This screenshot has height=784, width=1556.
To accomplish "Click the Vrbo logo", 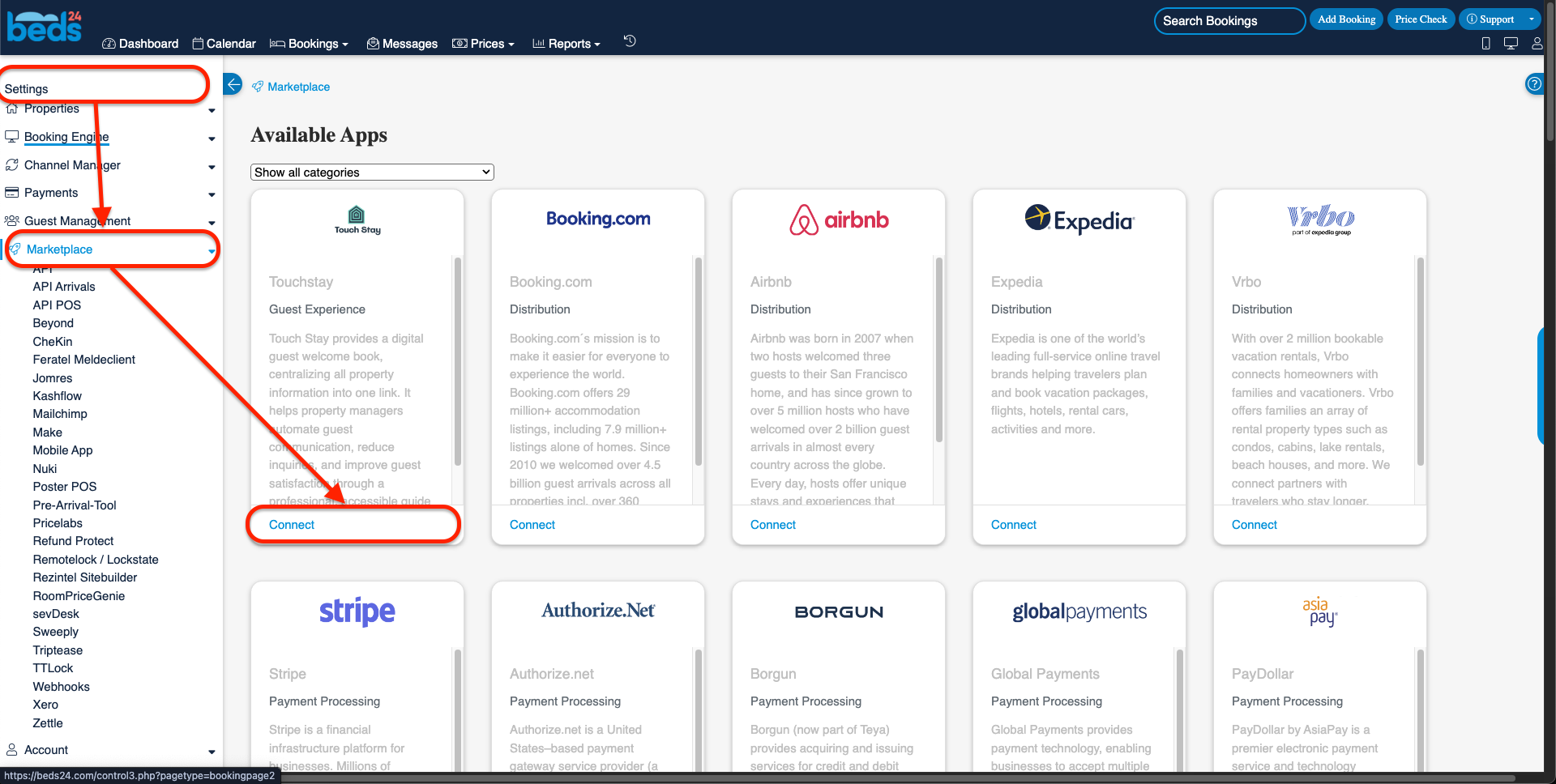I will pyautogui.click(x=1320, y=219).
